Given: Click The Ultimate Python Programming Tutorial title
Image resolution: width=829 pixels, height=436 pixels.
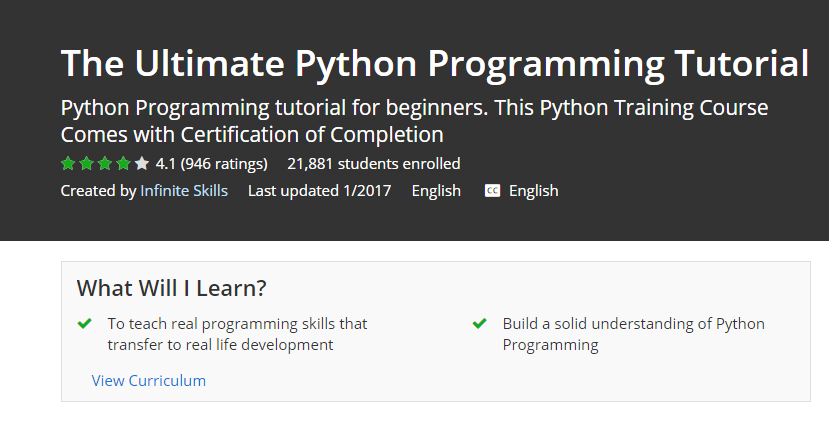Looking at the screenshot, I should (x=435, y=64).
